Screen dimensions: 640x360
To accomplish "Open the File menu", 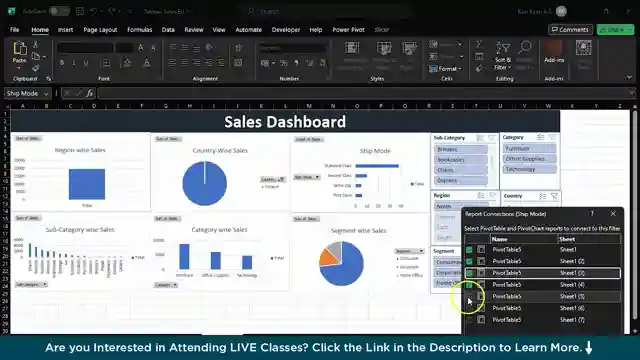I will tap(15, 29).
